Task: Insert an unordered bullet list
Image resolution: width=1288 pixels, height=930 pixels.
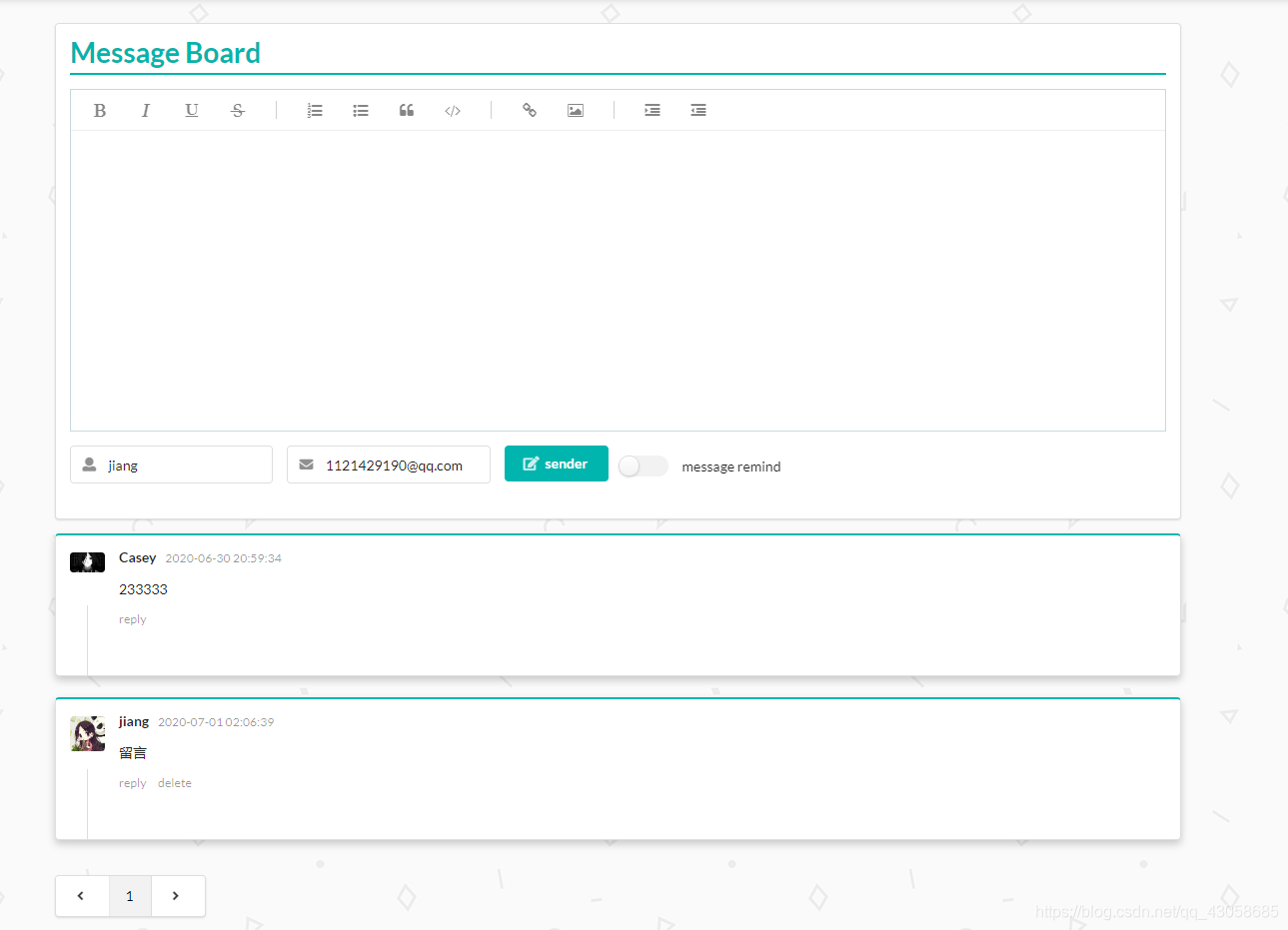Action: 361,111
